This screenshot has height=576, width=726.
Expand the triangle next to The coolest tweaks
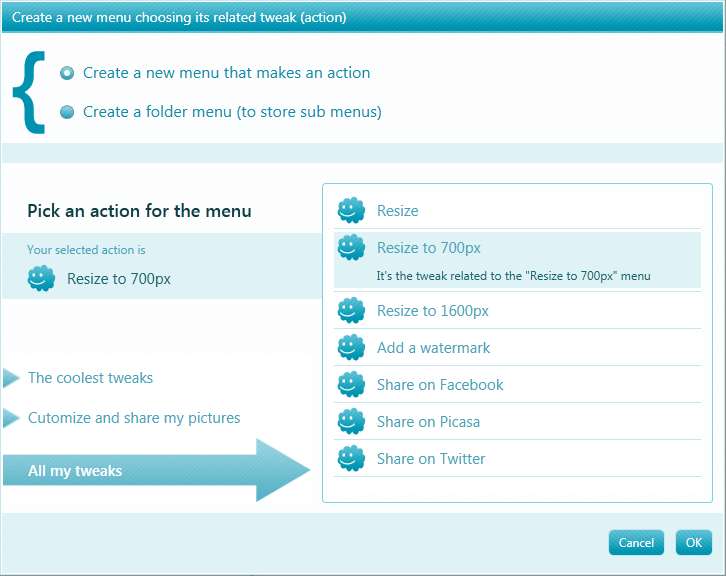[x=11, y=378]
